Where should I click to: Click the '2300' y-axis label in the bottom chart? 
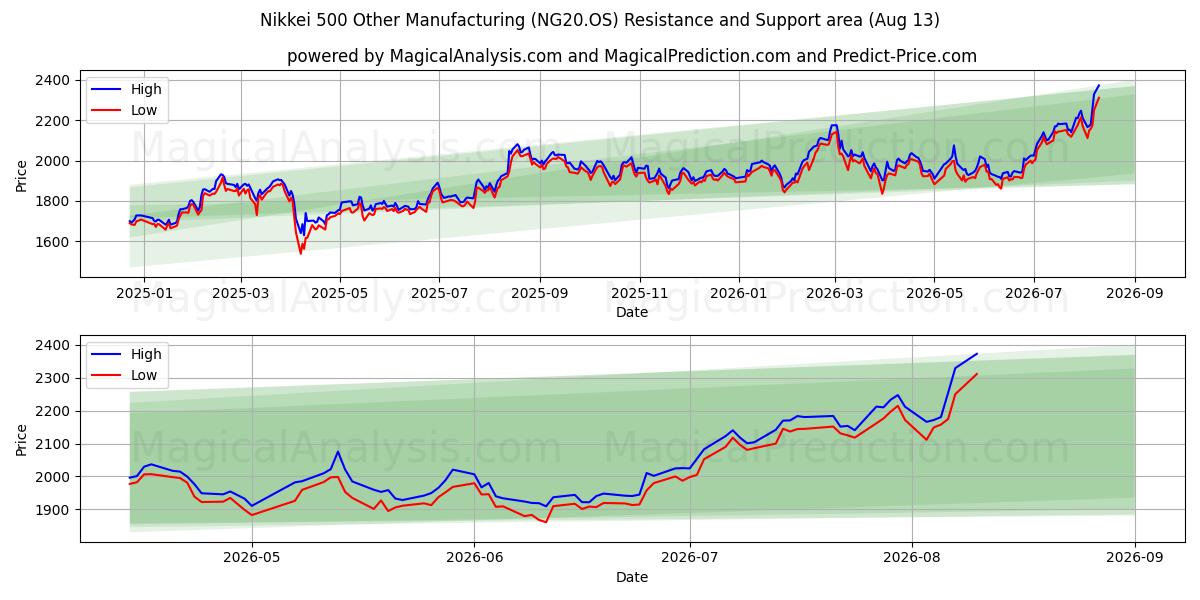(x=53, y=378)
